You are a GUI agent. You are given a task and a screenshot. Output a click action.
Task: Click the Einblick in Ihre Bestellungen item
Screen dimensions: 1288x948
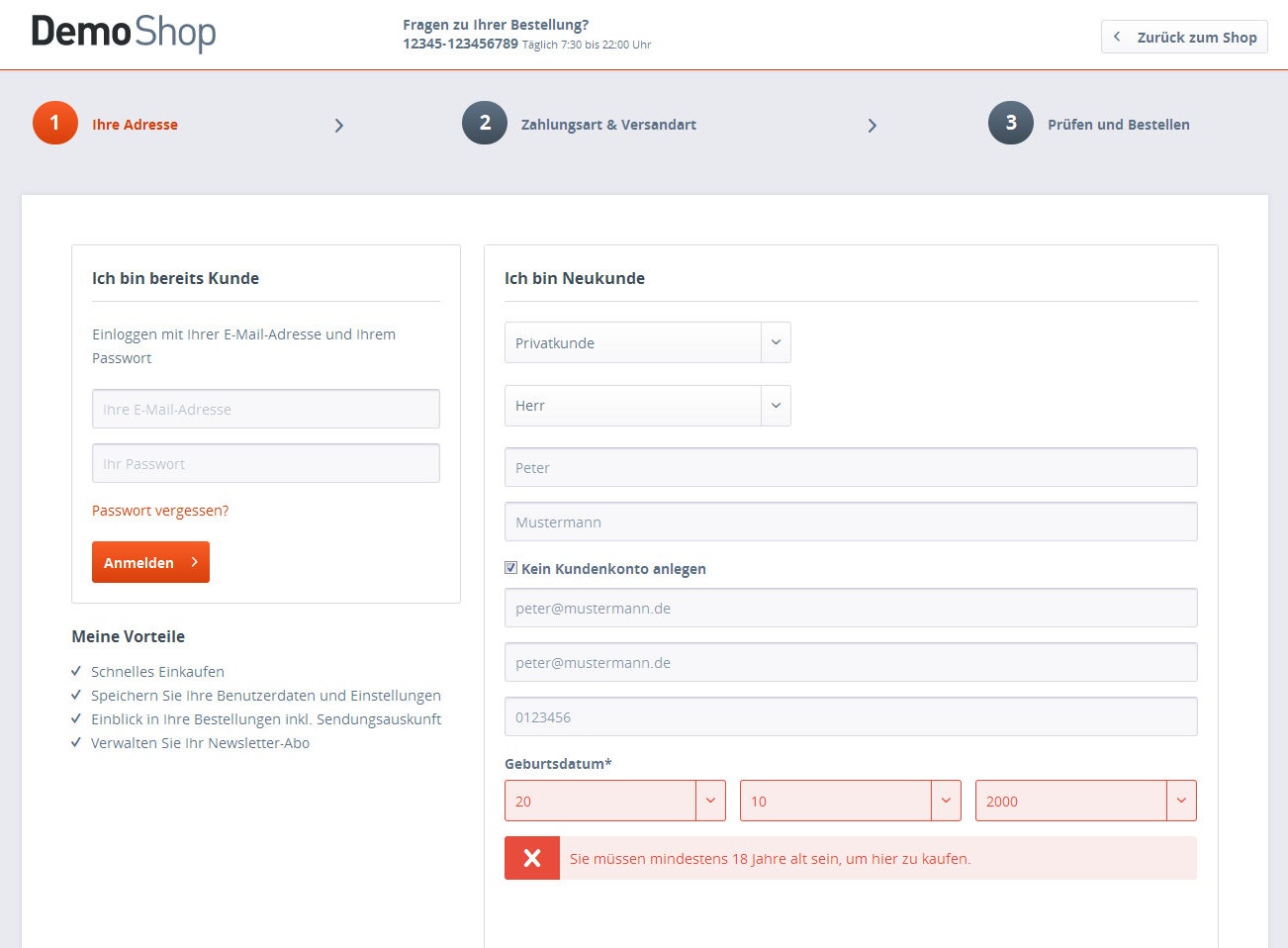[x=266, y=719]
